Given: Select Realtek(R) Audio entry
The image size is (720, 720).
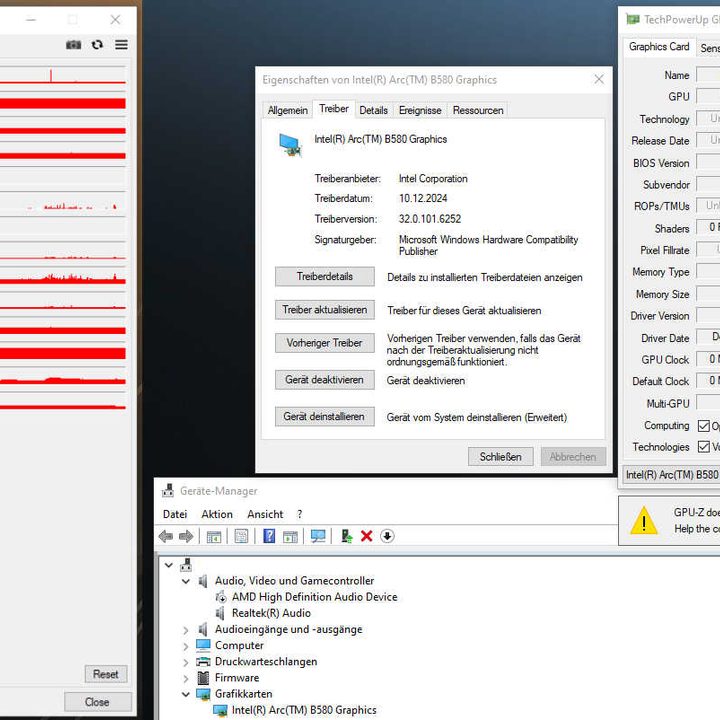Looking at the screenshot, I should pyautogui.click(x=271, y=613).
